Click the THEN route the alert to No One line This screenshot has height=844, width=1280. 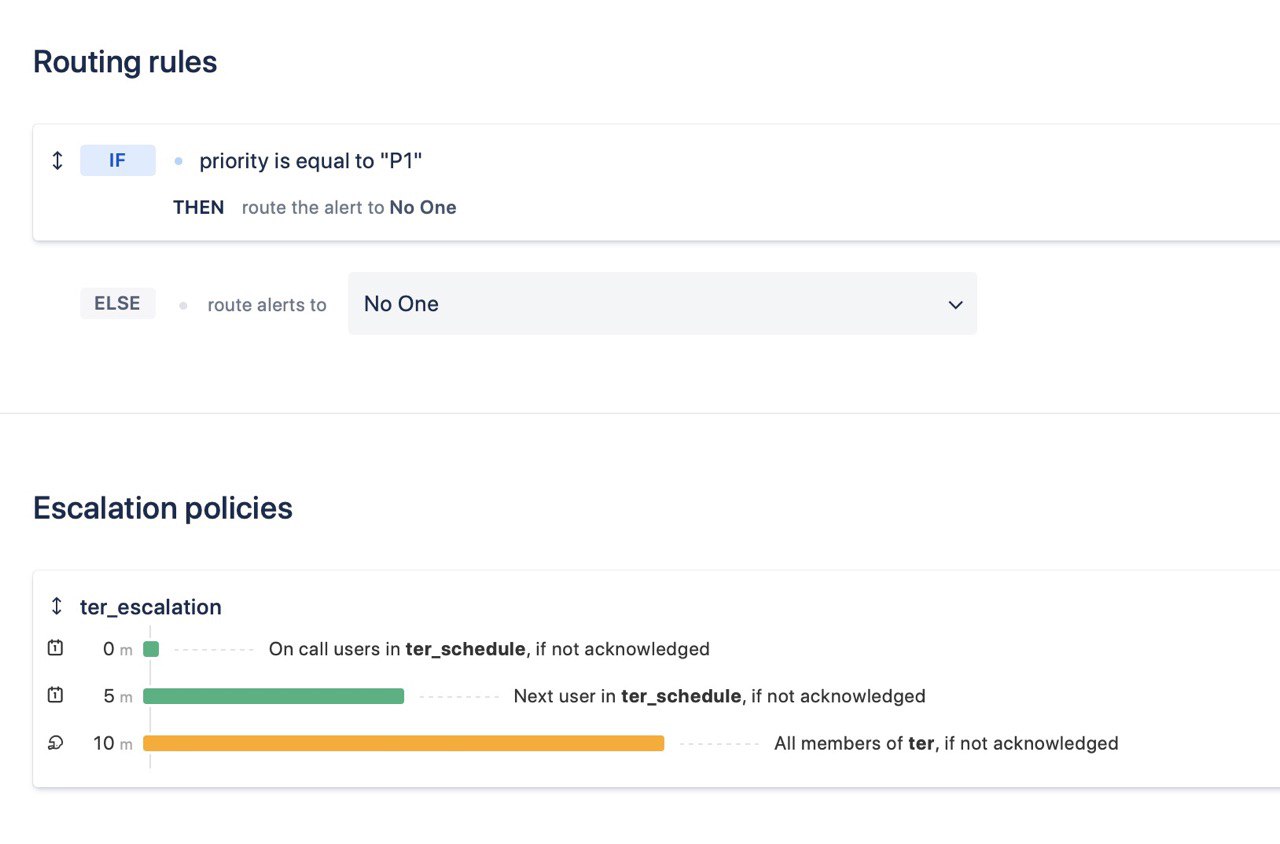coord(315,208)
